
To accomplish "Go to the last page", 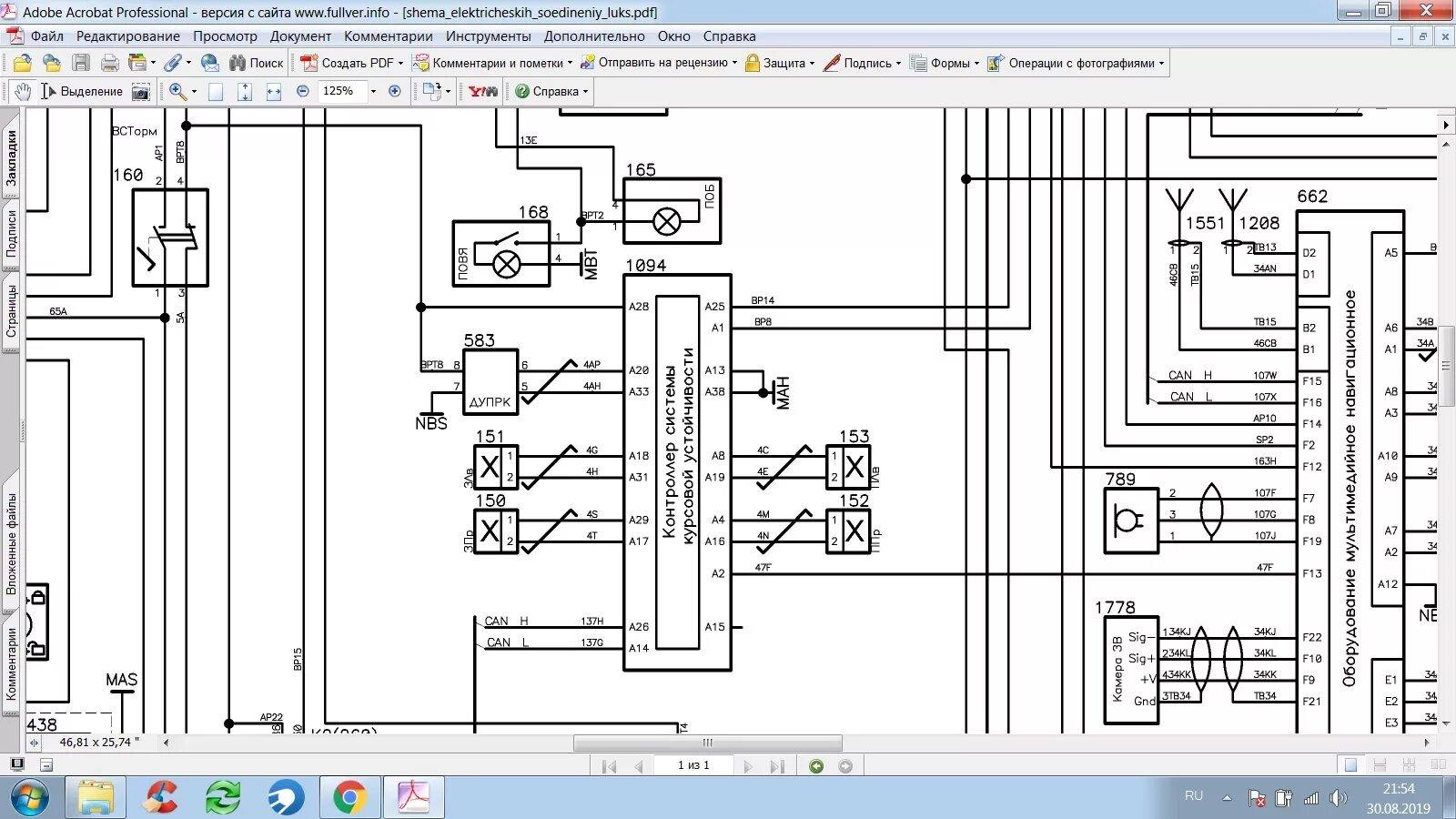I will (776, 766).
